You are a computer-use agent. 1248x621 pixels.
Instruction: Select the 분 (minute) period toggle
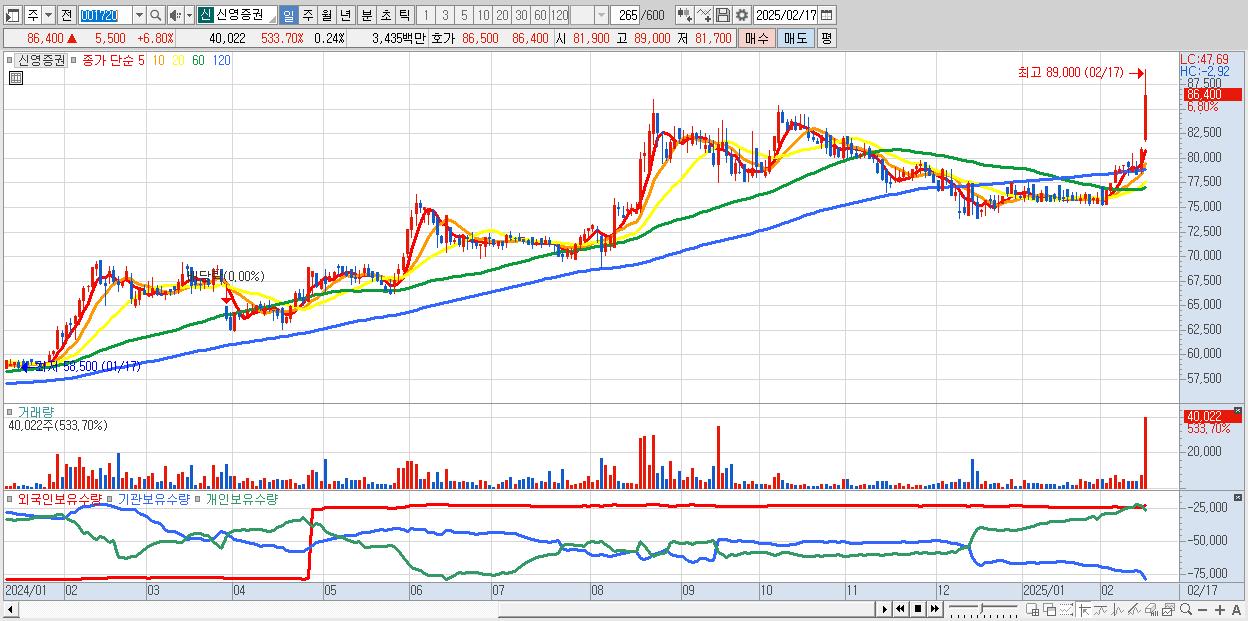click(x=366, y=15)
